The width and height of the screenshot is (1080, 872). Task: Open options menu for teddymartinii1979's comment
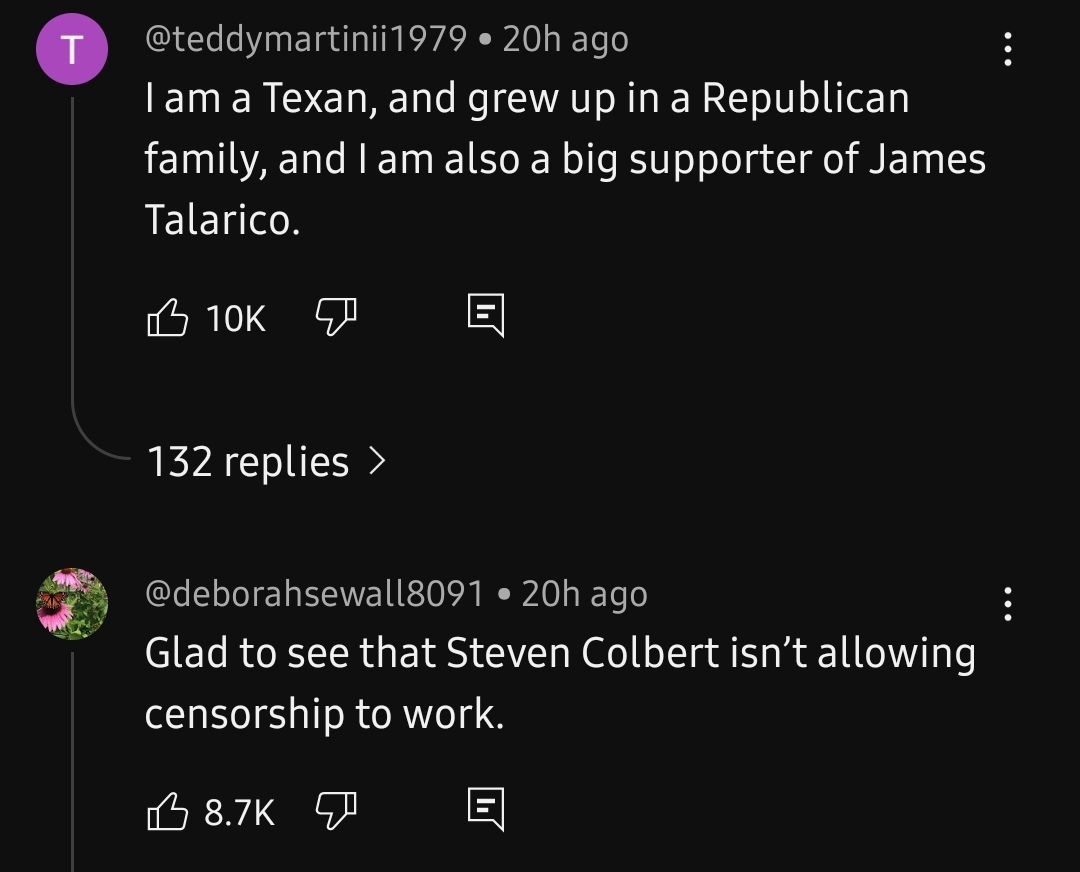point(1006,49)
